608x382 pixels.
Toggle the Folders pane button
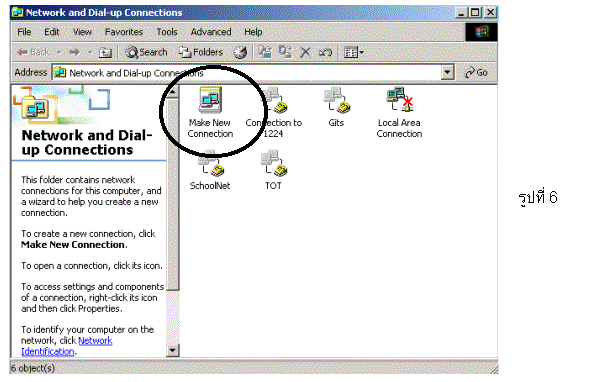201,52
